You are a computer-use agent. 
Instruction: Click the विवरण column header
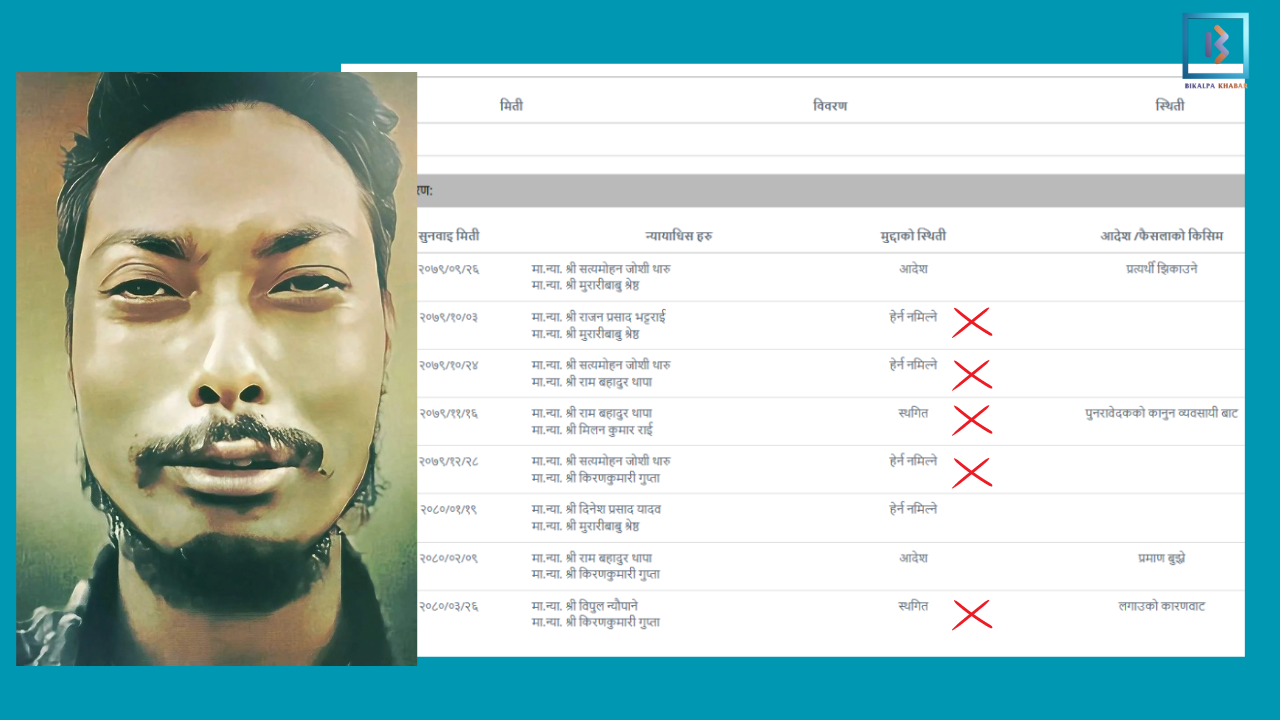click(x=830, y=106)
